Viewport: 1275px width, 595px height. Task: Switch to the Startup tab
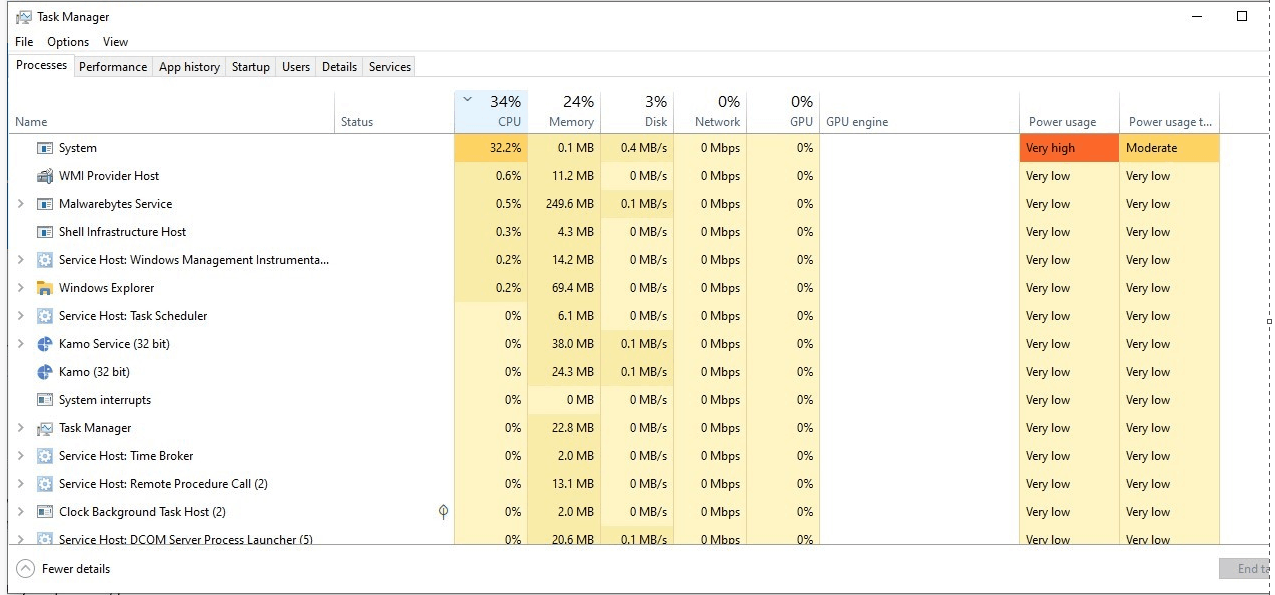[x=251, y=67]
